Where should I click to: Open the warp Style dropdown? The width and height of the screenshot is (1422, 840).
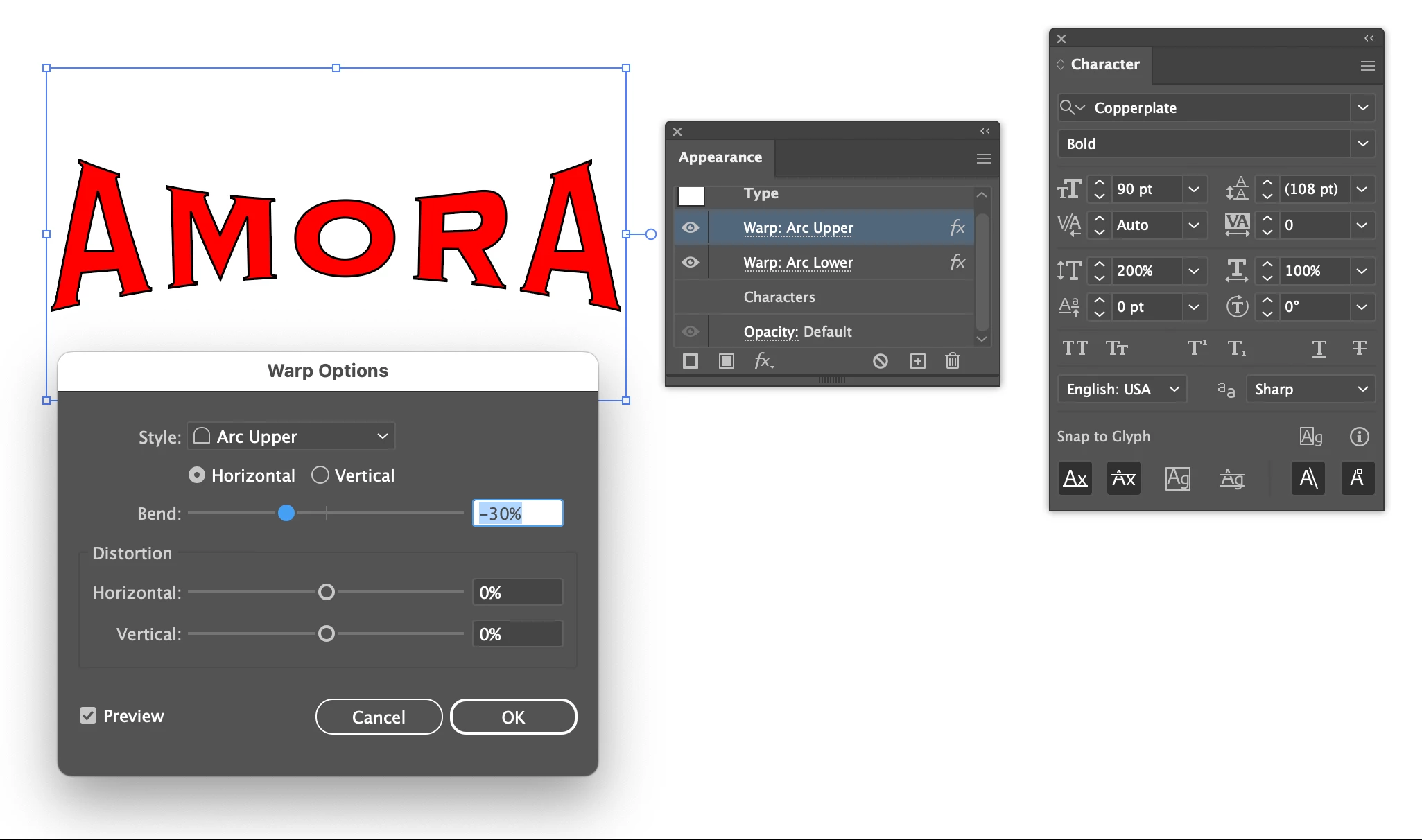point(291,437)
